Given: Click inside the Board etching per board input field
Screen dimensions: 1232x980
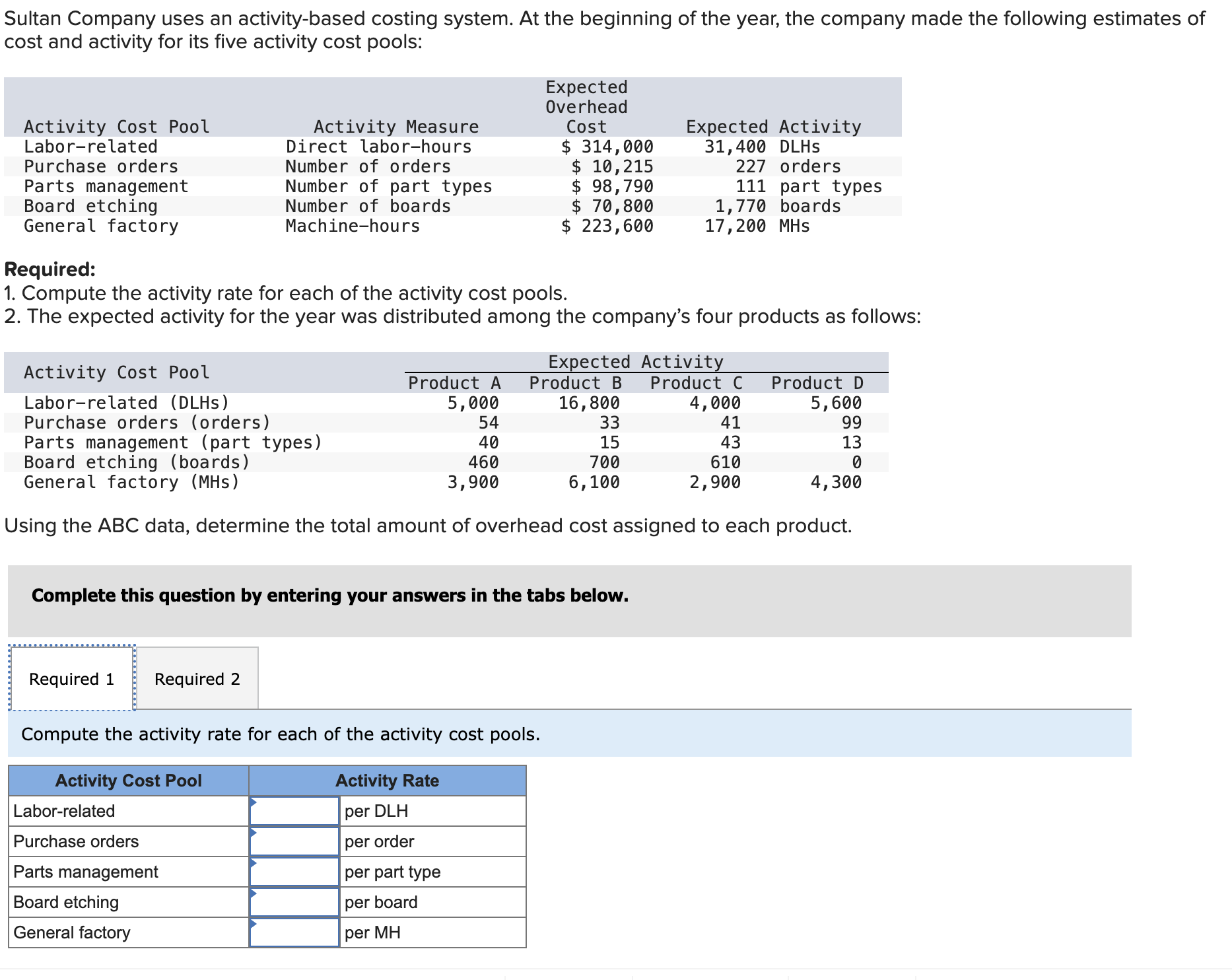Looking at the screenshot, I should 294,902.
